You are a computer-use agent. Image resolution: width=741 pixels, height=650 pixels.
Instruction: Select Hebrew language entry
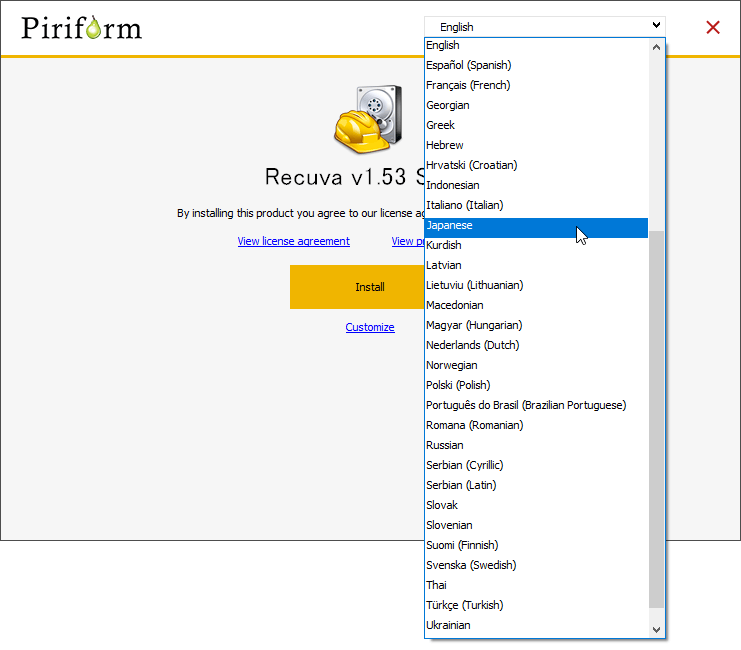coord(536,145)
